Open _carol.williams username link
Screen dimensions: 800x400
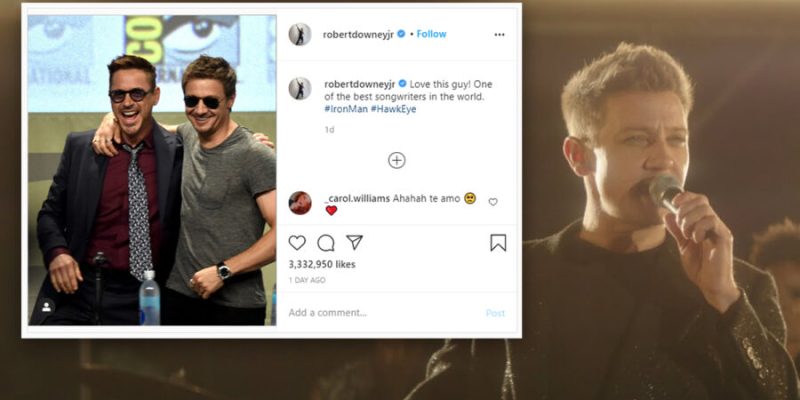coord(357,198)
